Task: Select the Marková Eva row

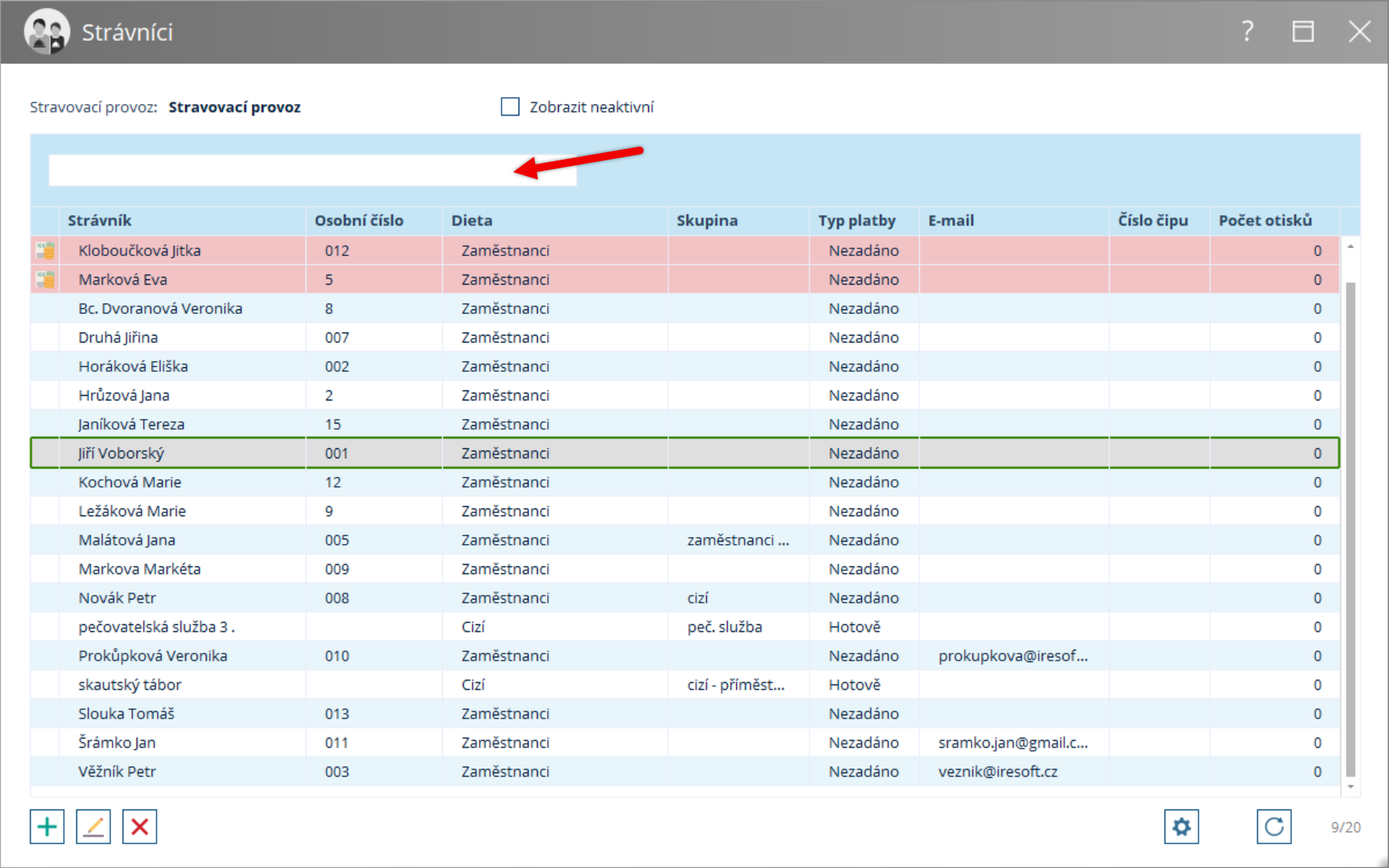Action: (x=685, y=279)
